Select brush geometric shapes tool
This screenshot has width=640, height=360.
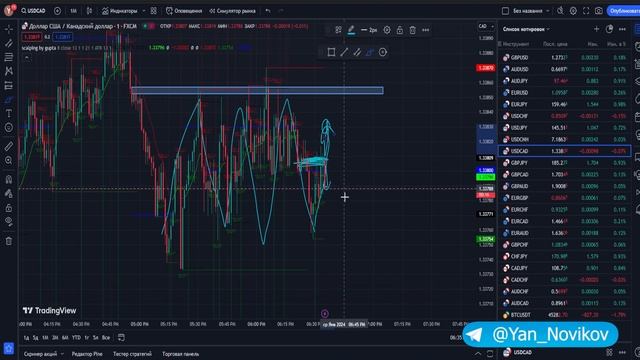click(x=9, y=100)
